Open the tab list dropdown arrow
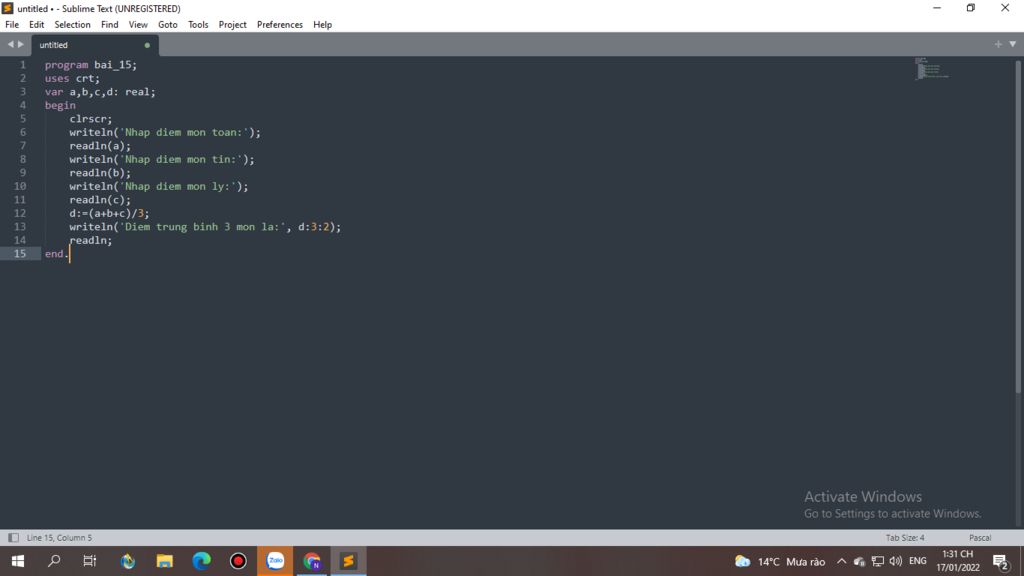The image size is (1024, 576). pyautogui.click(x=1012, y=44)
